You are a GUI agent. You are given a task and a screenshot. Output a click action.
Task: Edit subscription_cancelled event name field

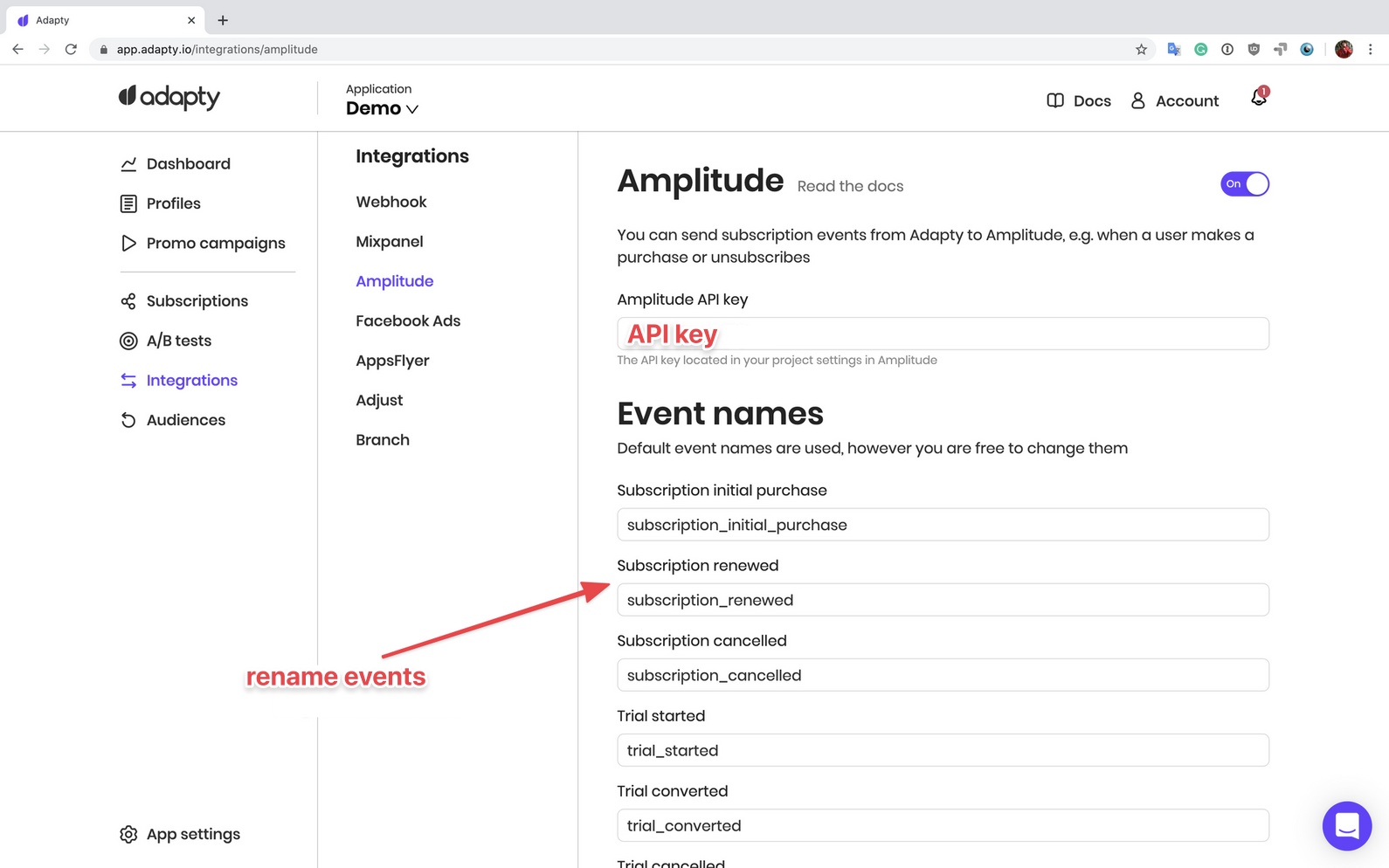[x=943, y=675]
